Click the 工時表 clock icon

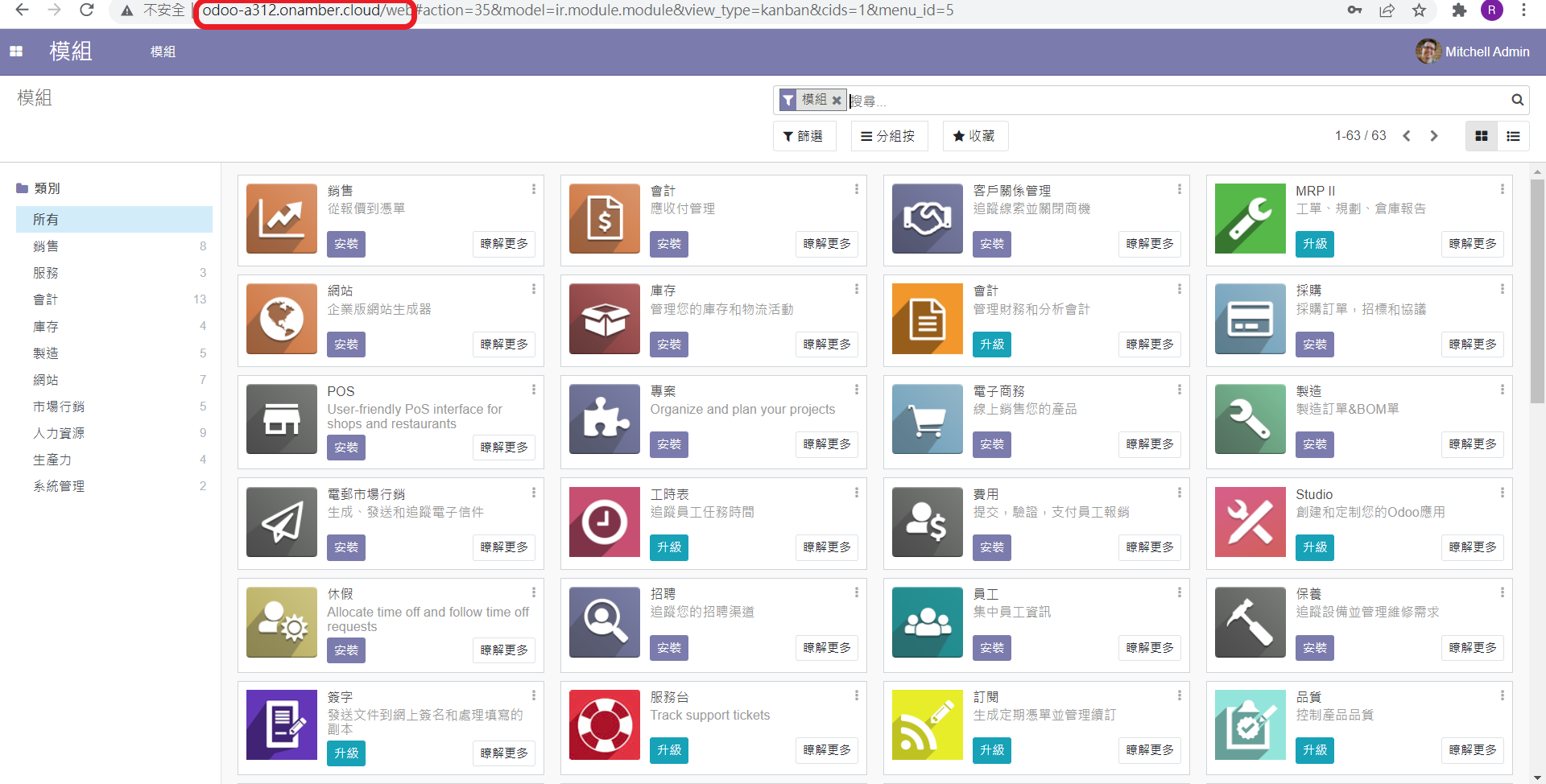pos(604,522)
